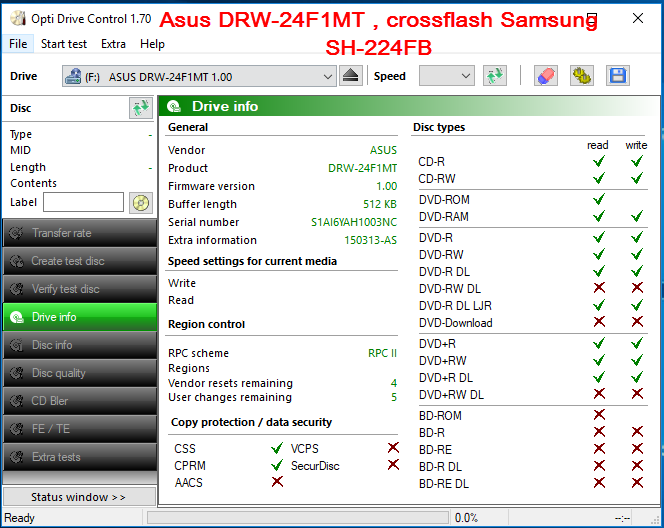Open the Help menu
Screen dimensions: 664x528
click(152, 44)
